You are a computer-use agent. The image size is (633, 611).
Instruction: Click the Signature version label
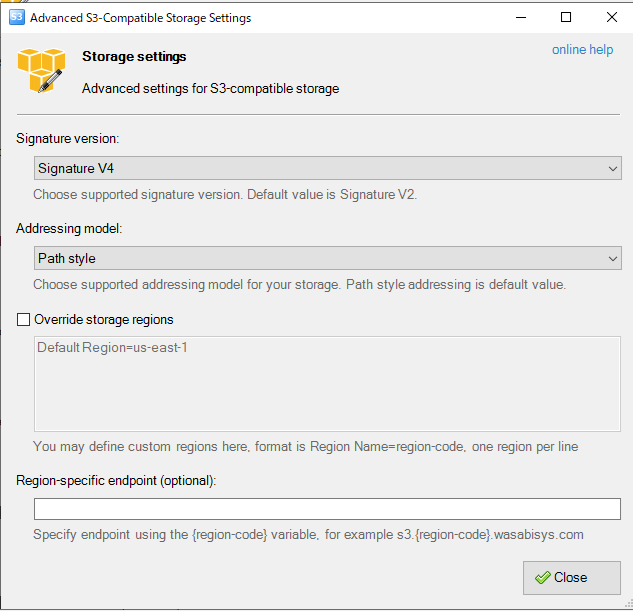click(x=67, y=138)
